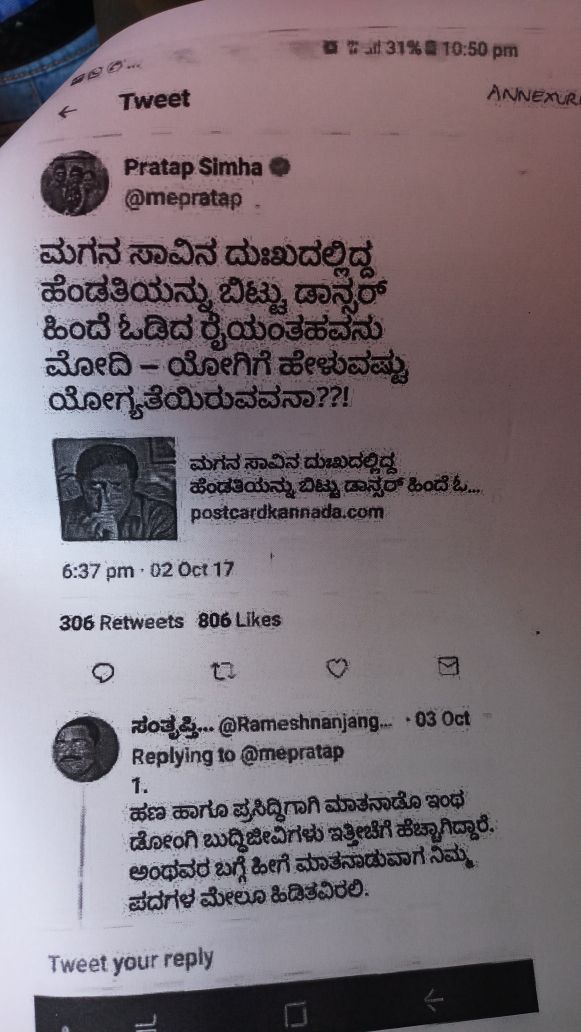Tap the reply speech bubble icon
Screen dimensions: 581x1032
tap(103, 672)
